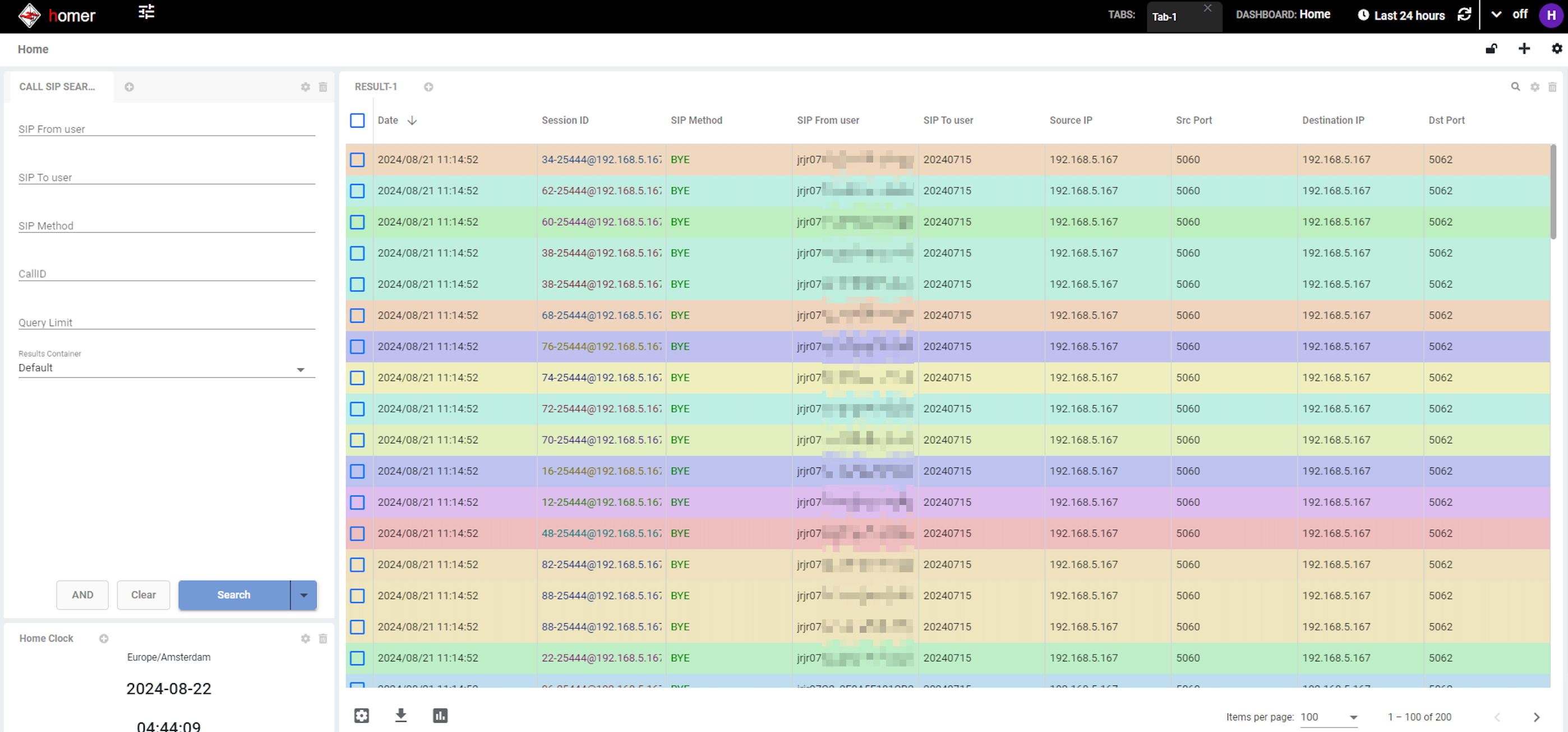Click the SIP From user input field

tap(166, 128)
